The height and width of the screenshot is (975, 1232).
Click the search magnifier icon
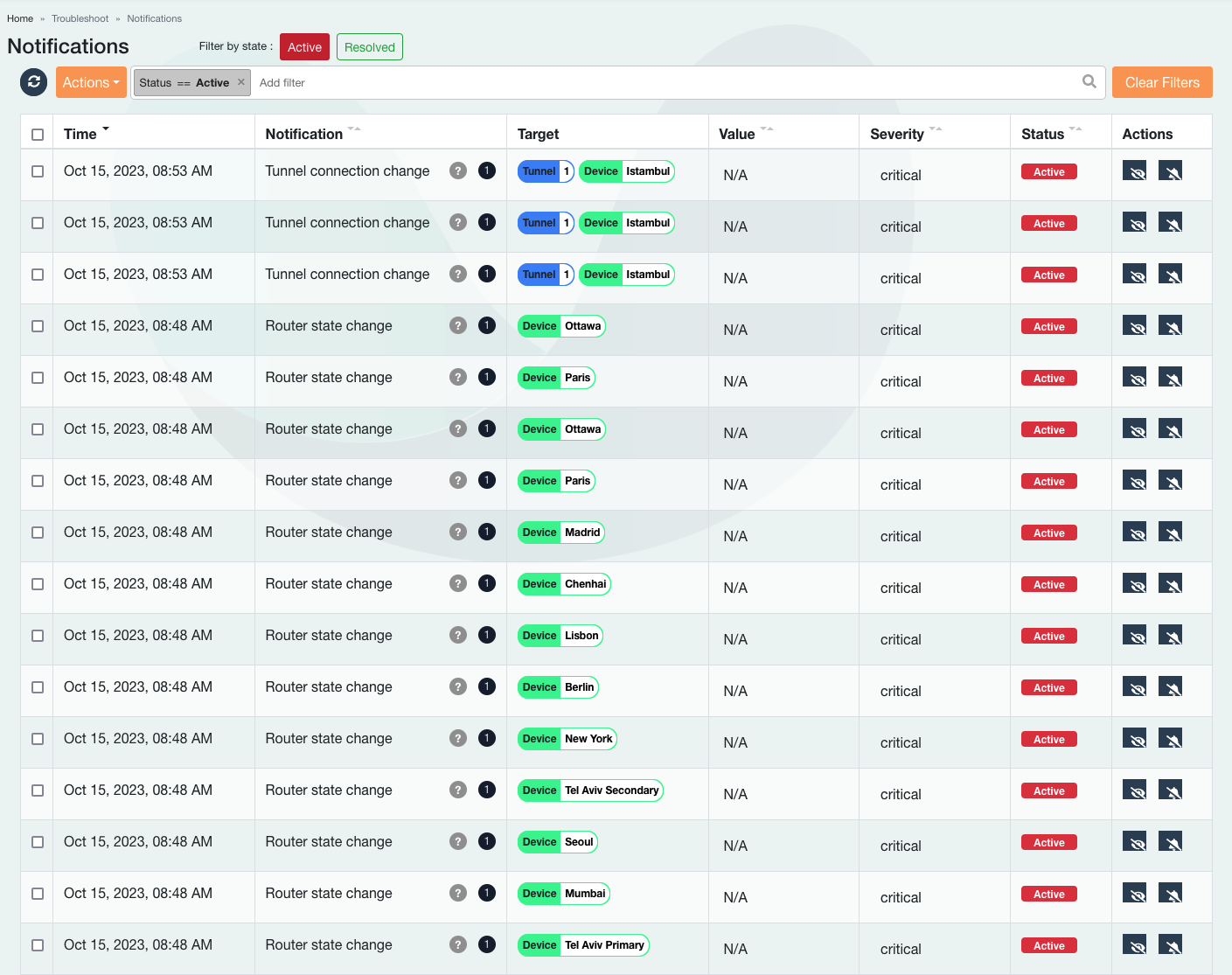click(x=1089, y=82)
